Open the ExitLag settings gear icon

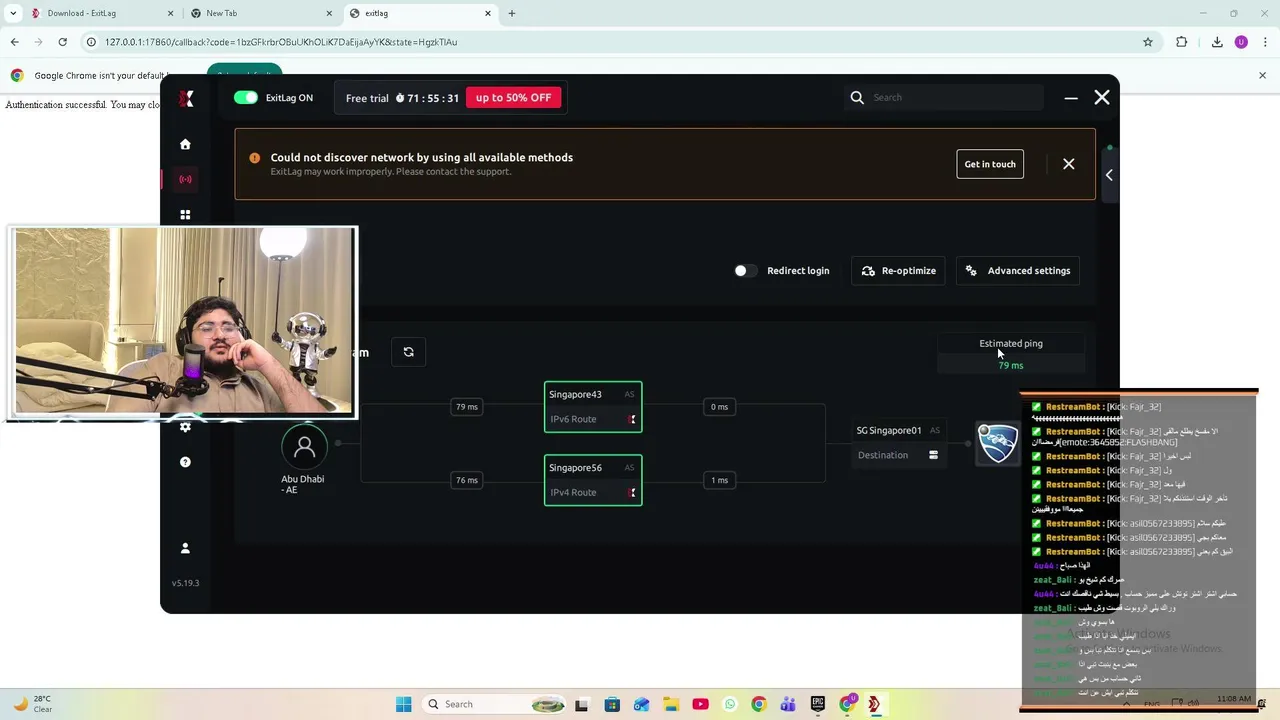coord(185,427)
